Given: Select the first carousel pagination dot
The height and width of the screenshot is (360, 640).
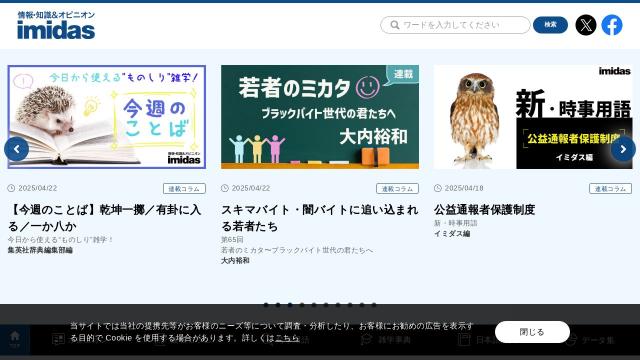Looking at the screenshot, I should click(x=266, y=304).
